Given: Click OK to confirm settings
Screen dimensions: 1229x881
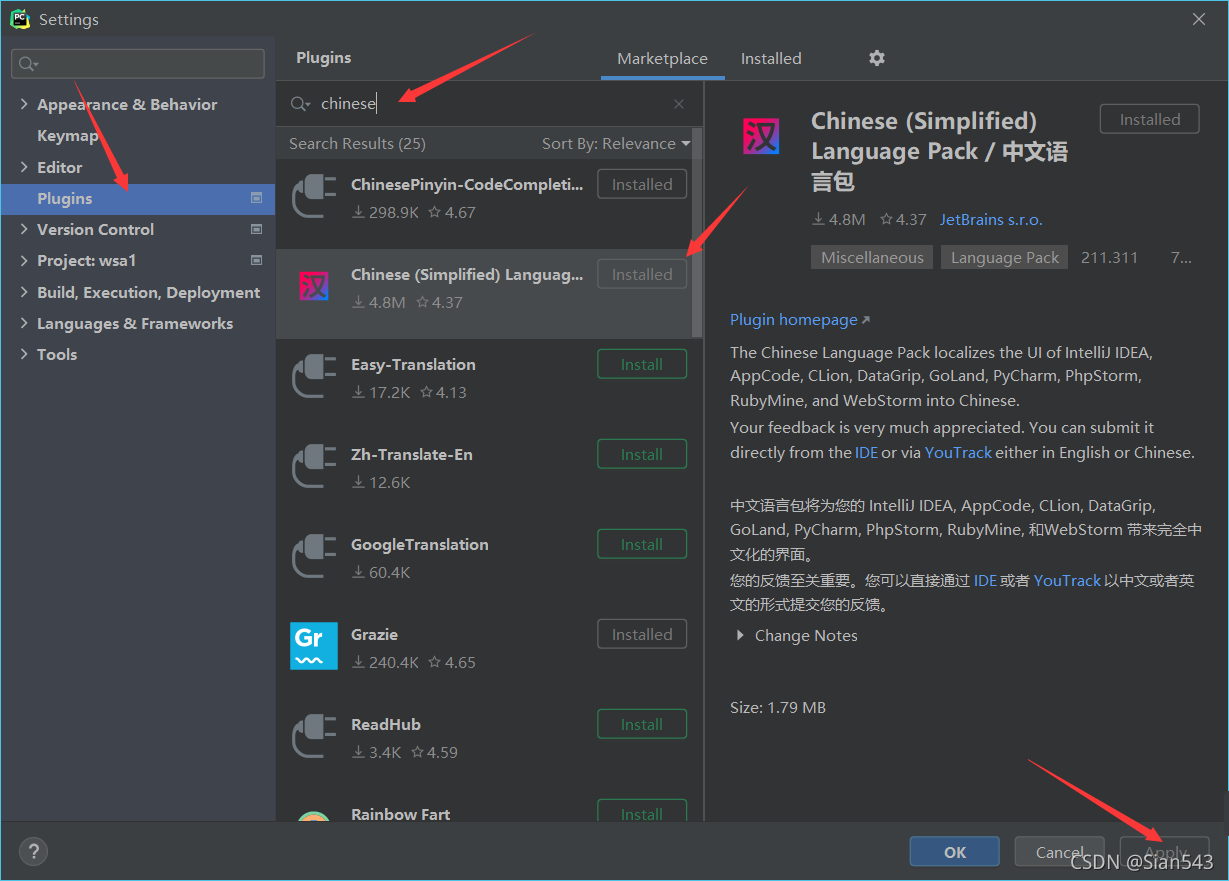Looking at the screenshot, I should tap(955, 852).
